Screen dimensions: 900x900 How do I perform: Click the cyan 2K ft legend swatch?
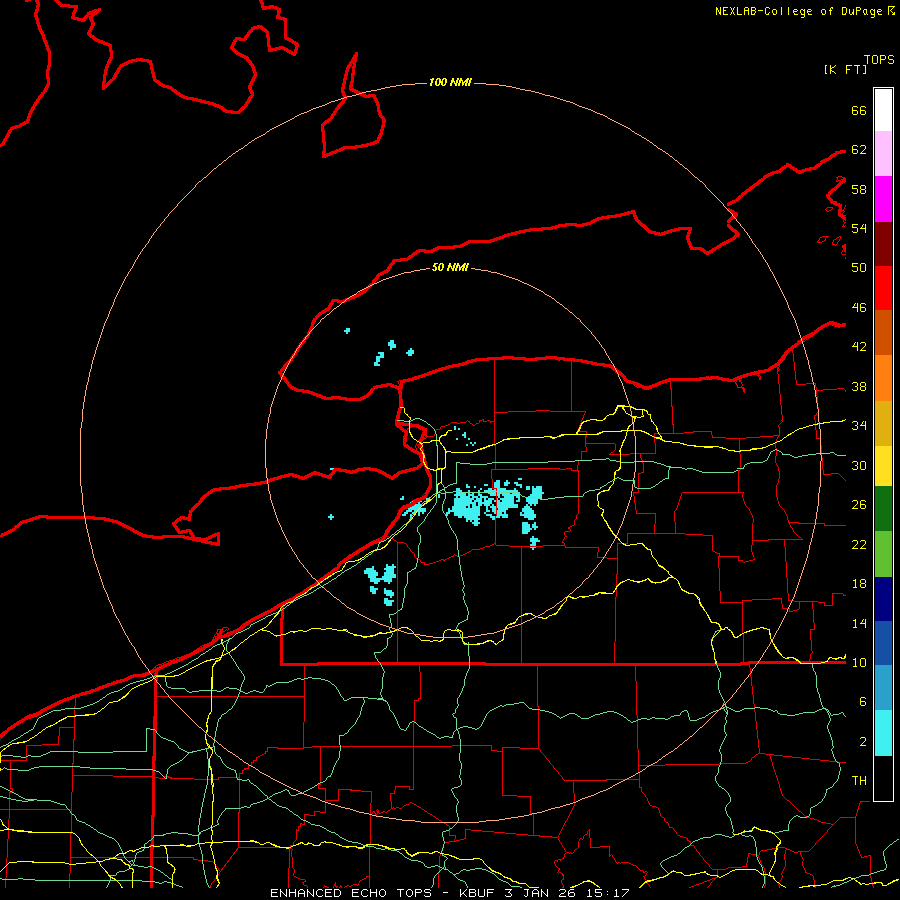(x=883, y=733)
